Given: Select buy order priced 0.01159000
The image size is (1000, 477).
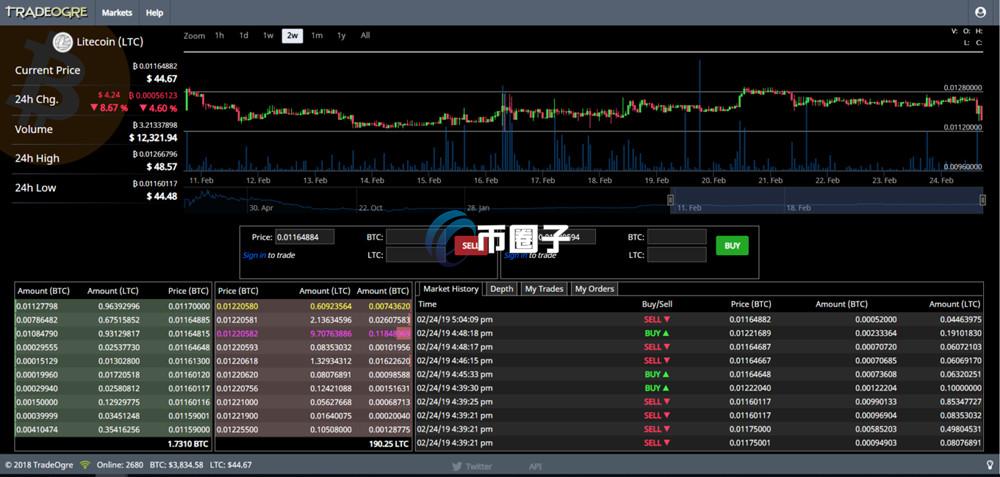Looking at the screenshot, I should click(x=113, y=429).
